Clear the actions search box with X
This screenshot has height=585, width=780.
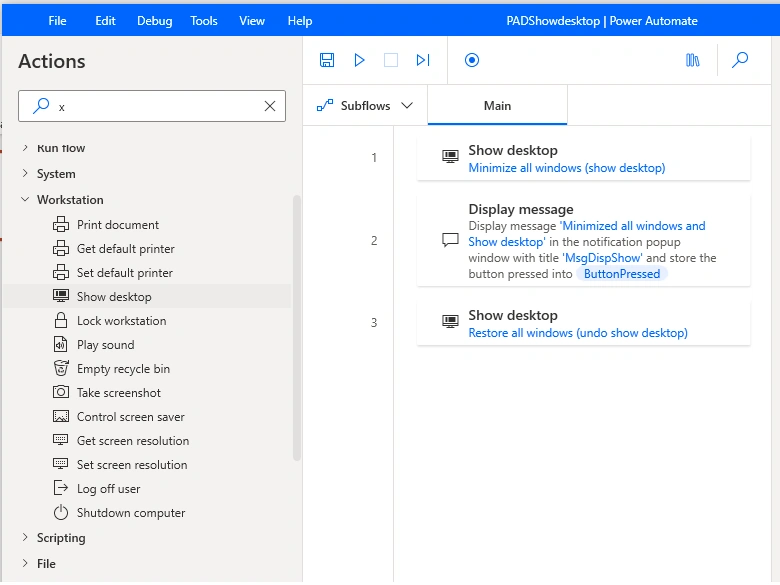pos(270,106)
